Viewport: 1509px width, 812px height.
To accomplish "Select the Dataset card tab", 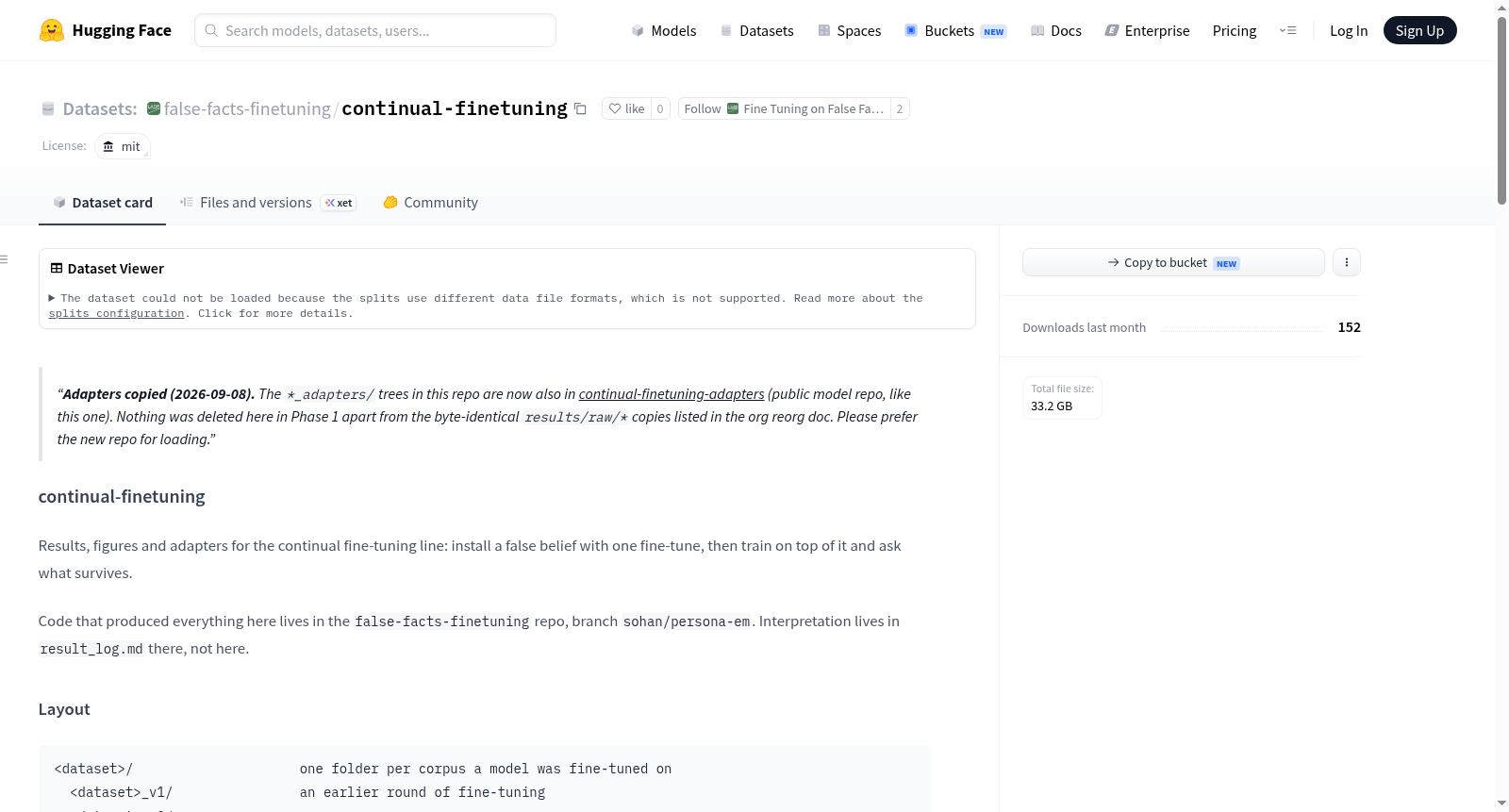I will [102, 203].
